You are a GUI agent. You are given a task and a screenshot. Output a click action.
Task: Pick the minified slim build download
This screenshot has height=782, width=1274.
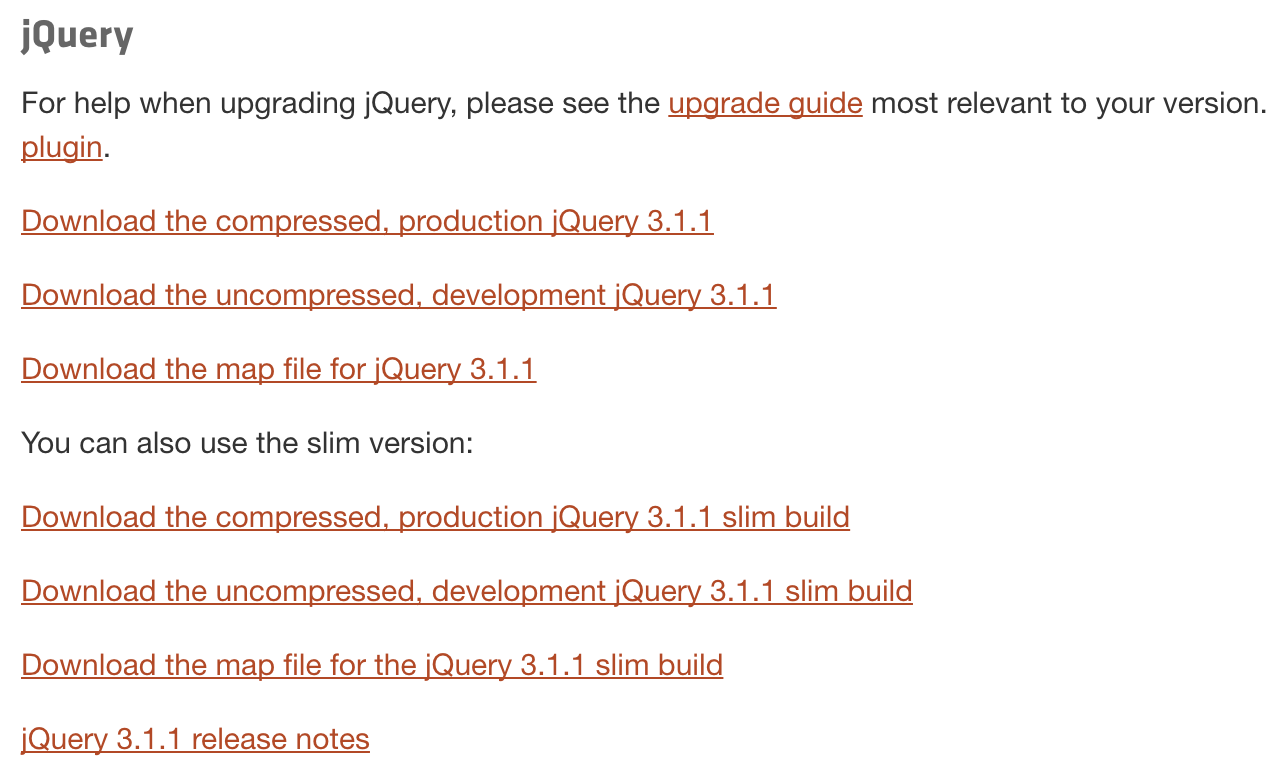coord(435,517)
